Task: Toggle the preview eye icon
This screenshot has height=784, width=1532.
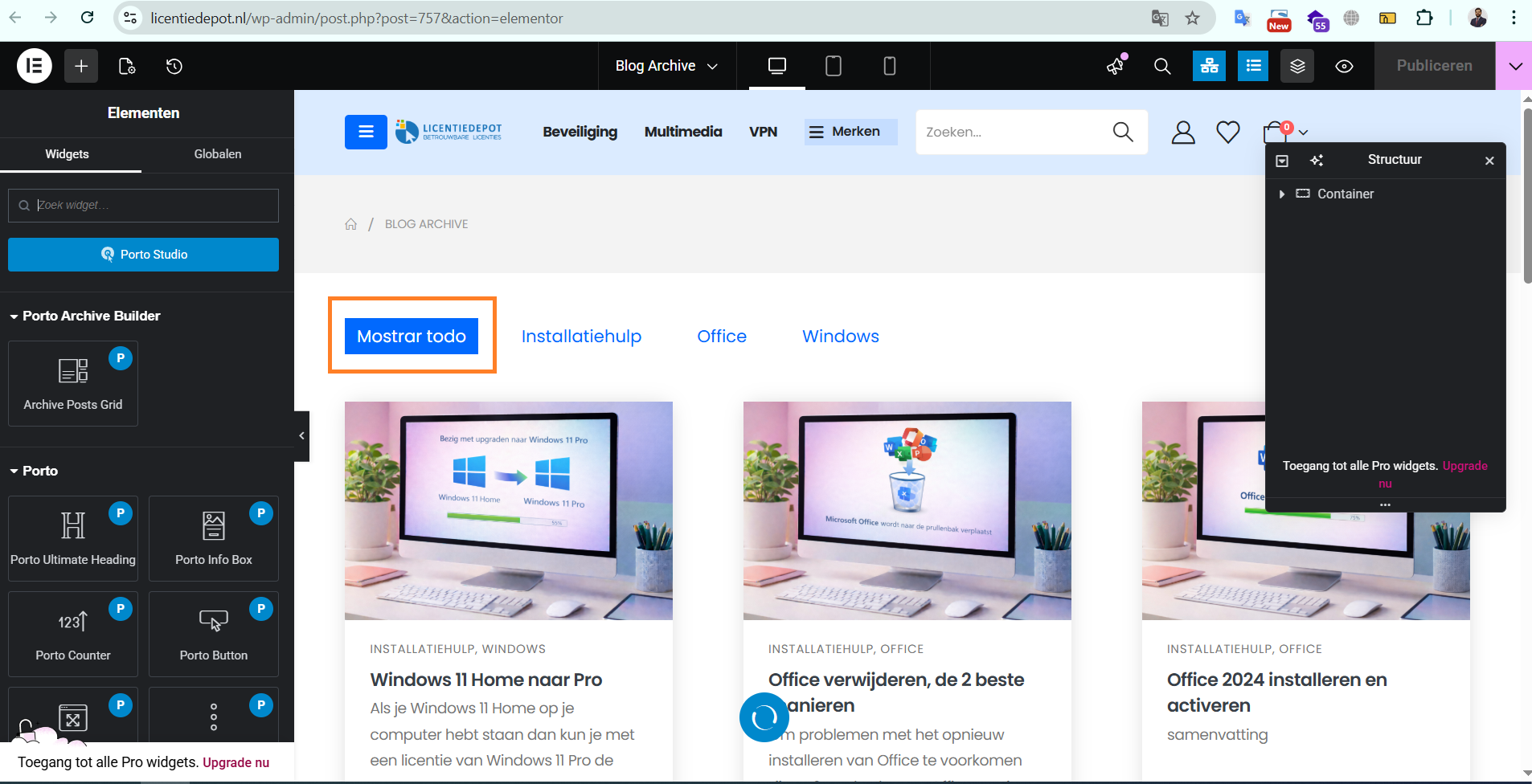Action: [1344, 66]
